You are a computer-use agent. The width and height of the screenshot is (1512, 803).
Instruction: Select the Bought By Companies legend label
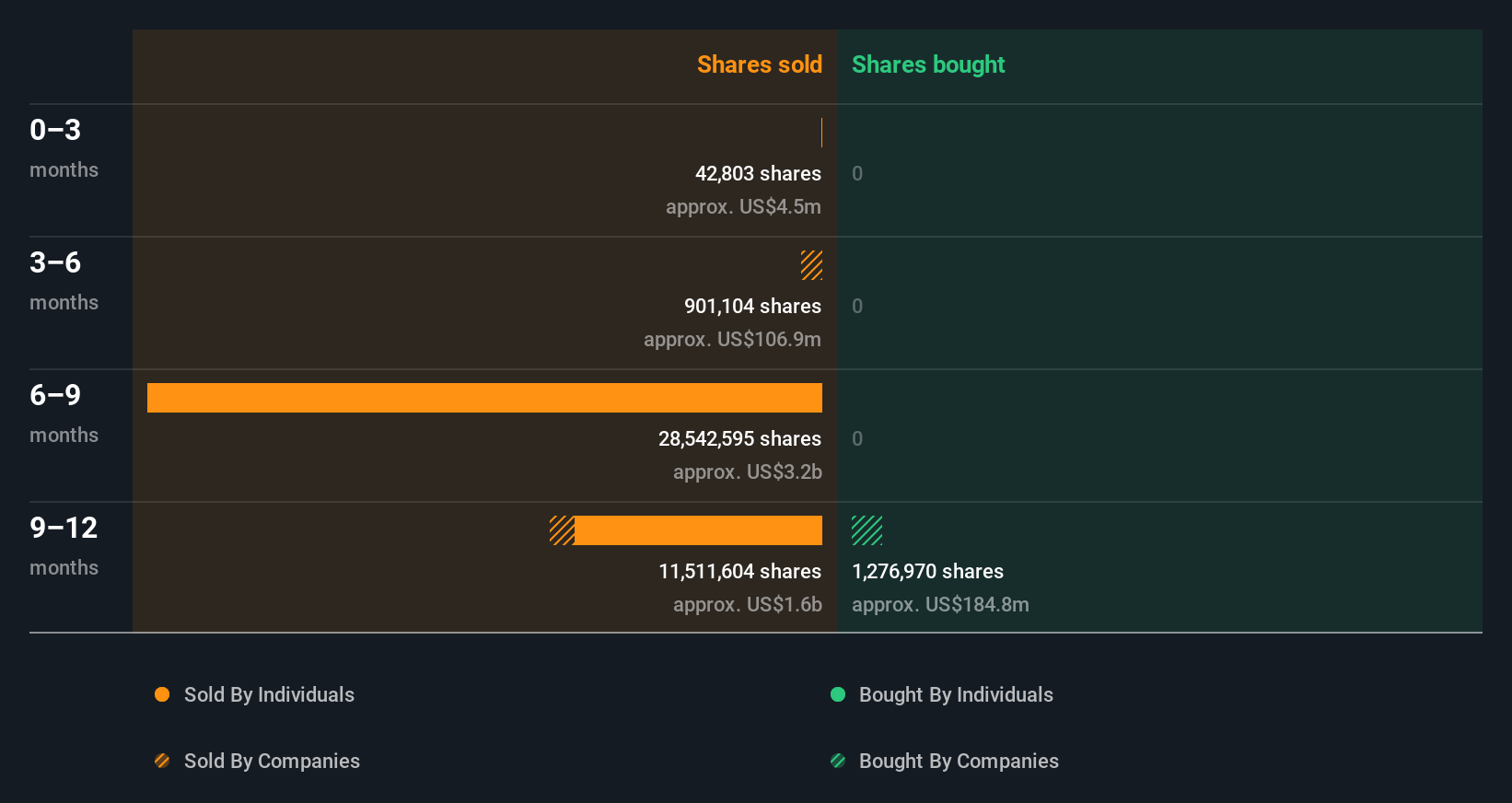(959, 761)
